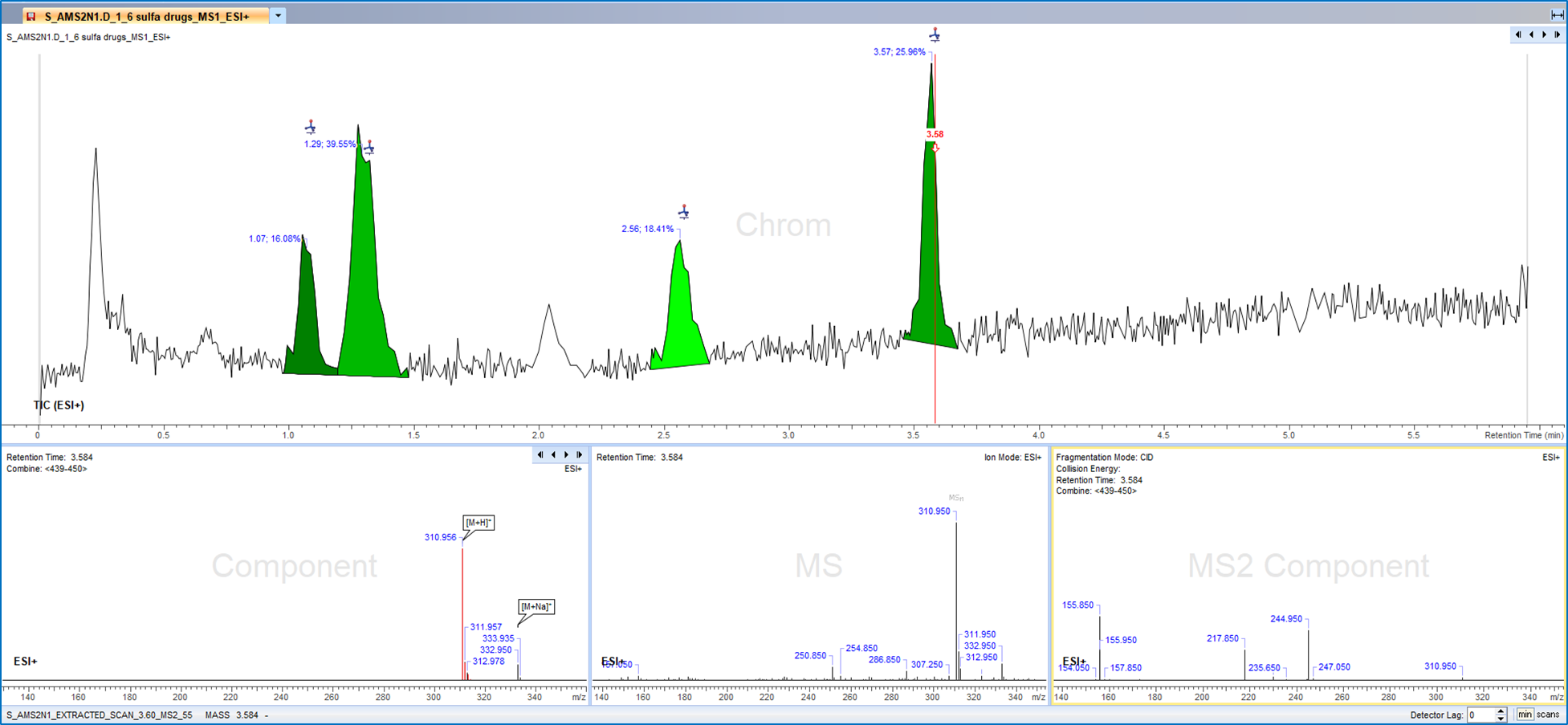The width and height of the screenshot is (1568, 725).
Task: Open the document tab dropdown arrow
Action: click(278, 15)
